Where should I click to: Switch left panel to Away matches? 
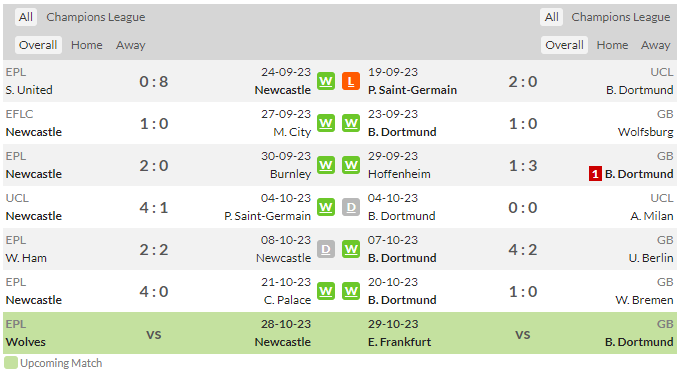click(130, 45)
